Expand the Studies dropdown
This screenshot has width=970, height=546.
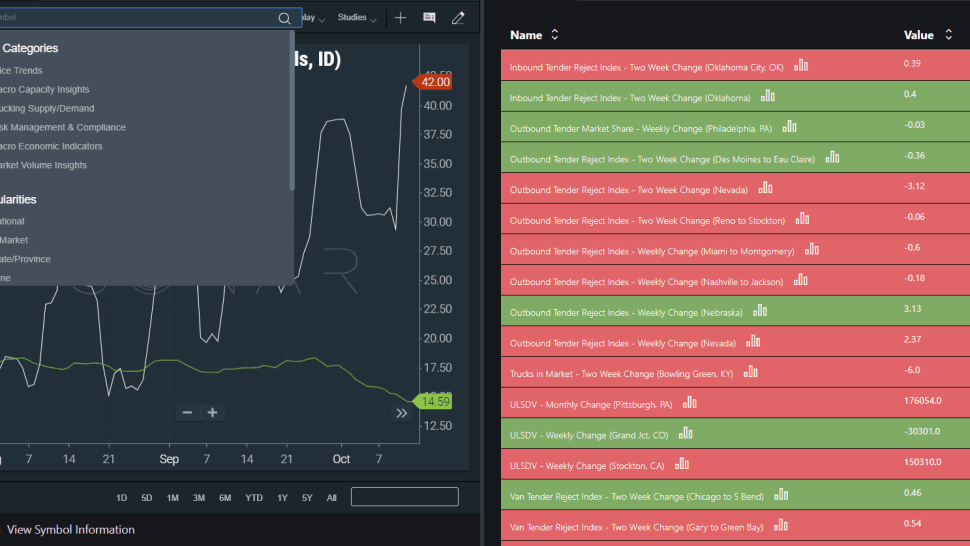pos(357,18)
